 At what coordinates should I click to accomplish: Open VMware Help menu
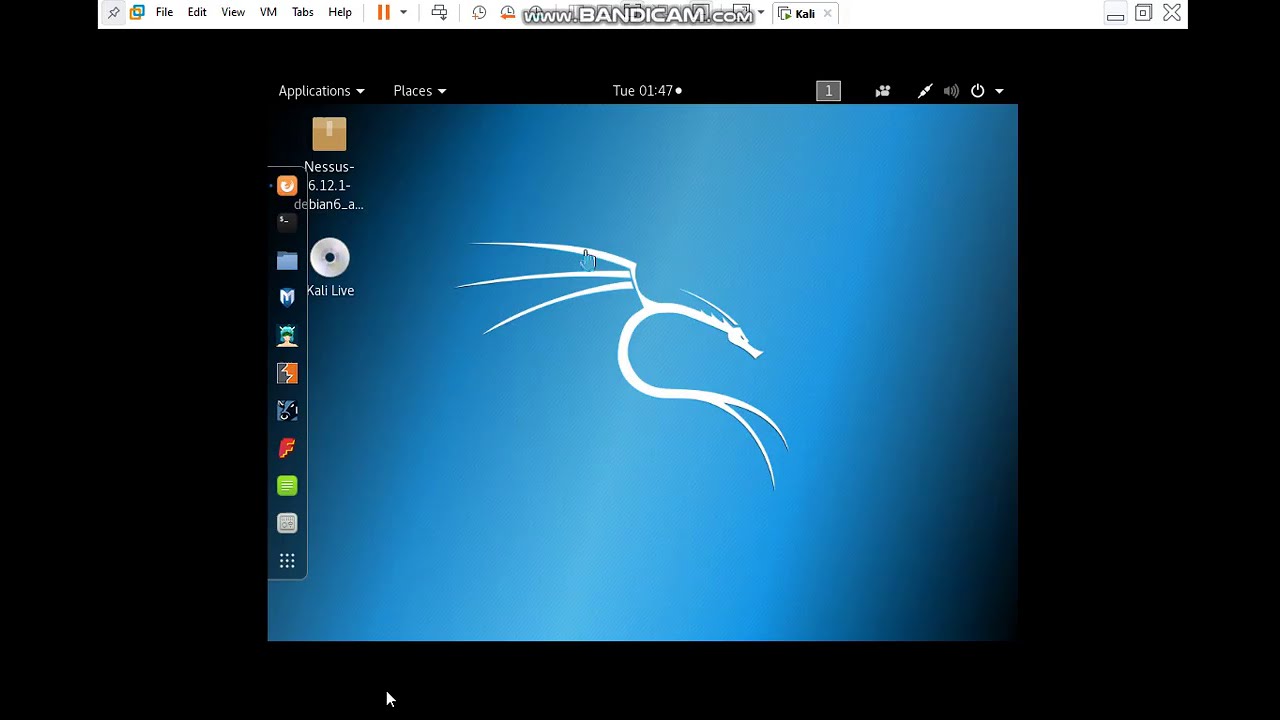[x=340, y=13]
